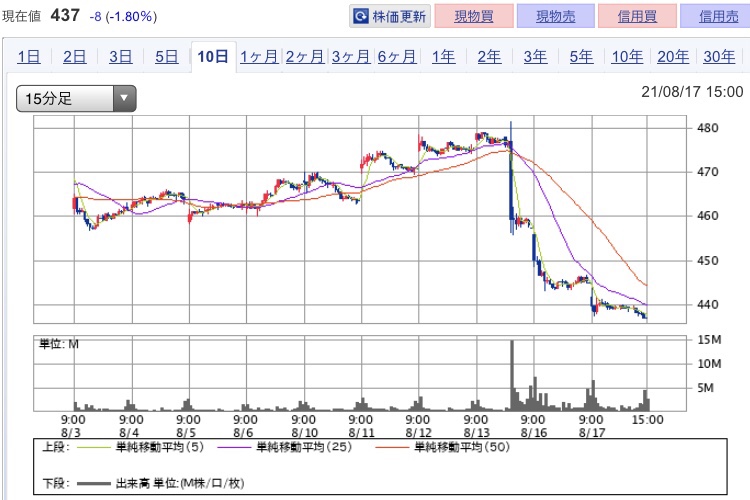Image resolution: width=750 pixels, height=500 pixels.
Task: Switch to the 2日 chart tab
Action: 75,57
